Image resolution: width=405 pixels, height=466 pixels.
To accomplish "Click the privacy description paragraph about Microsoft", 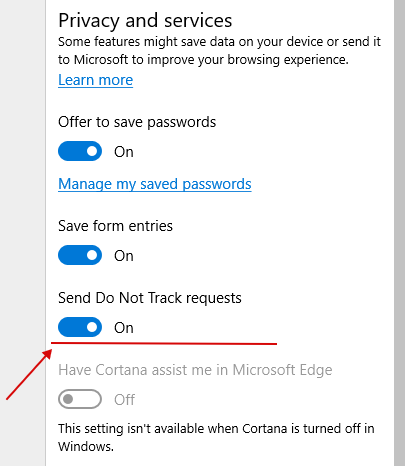I will 219,51.
